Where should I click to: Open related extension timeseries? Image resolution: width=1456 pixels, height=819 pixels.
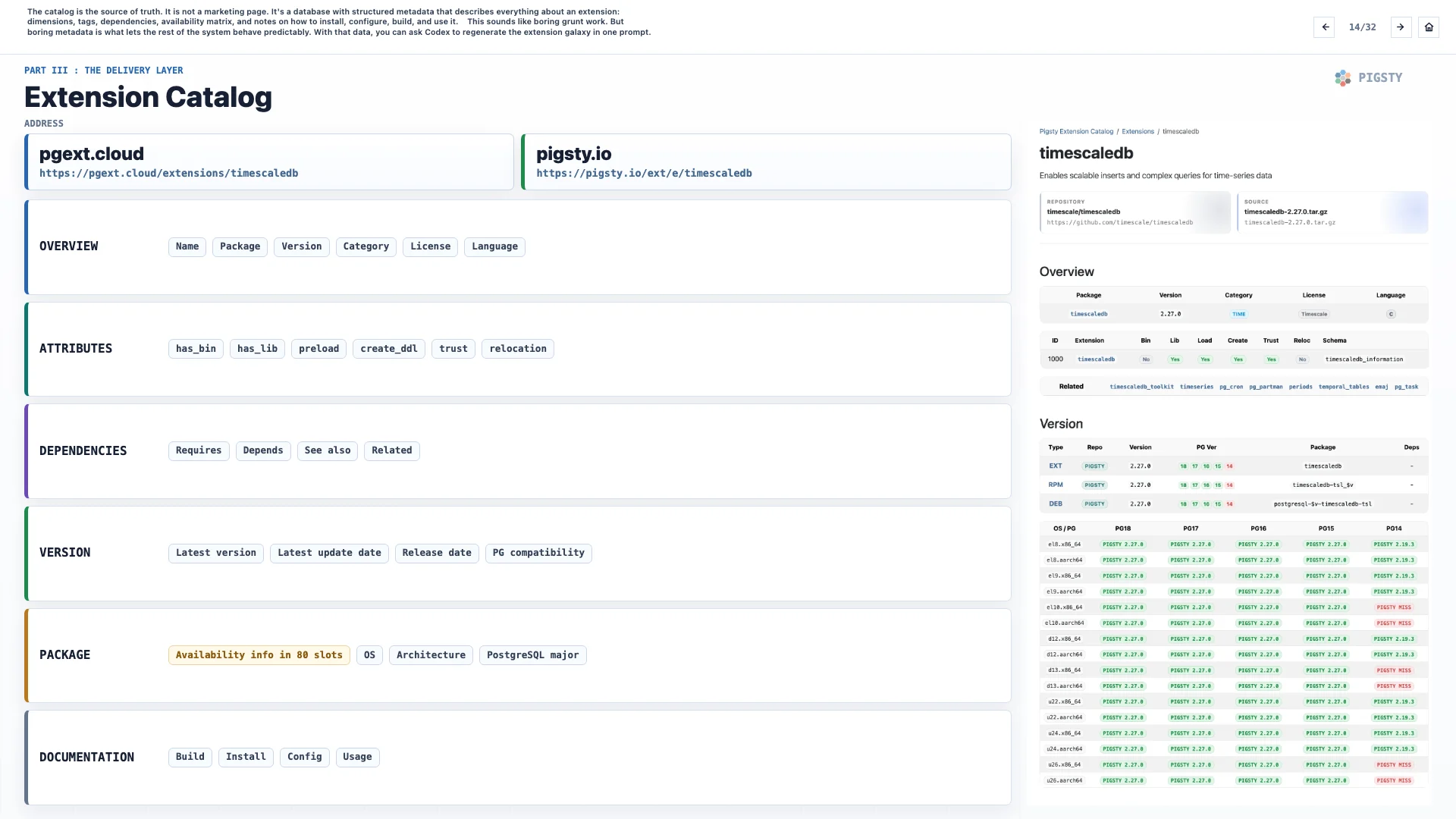click(x=1197, y=387)
